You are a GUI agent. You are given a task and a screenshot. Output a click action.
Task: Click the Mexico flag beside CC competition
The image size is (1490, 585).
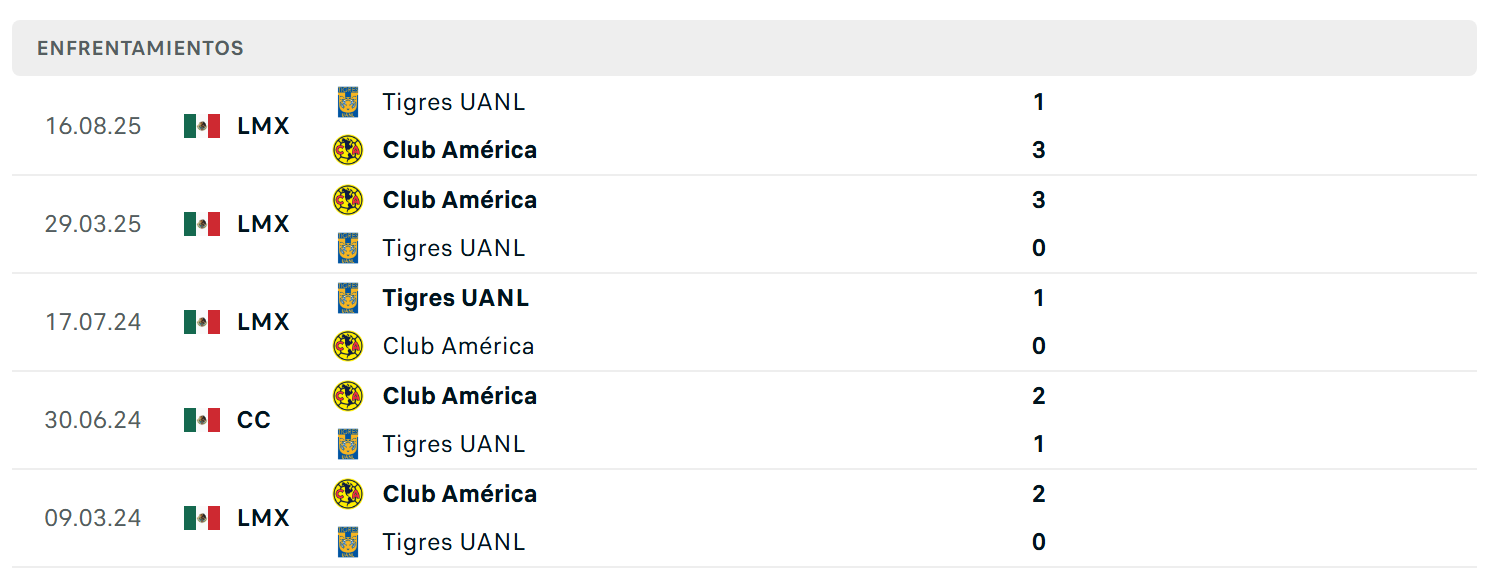click(x=202, y=420)
